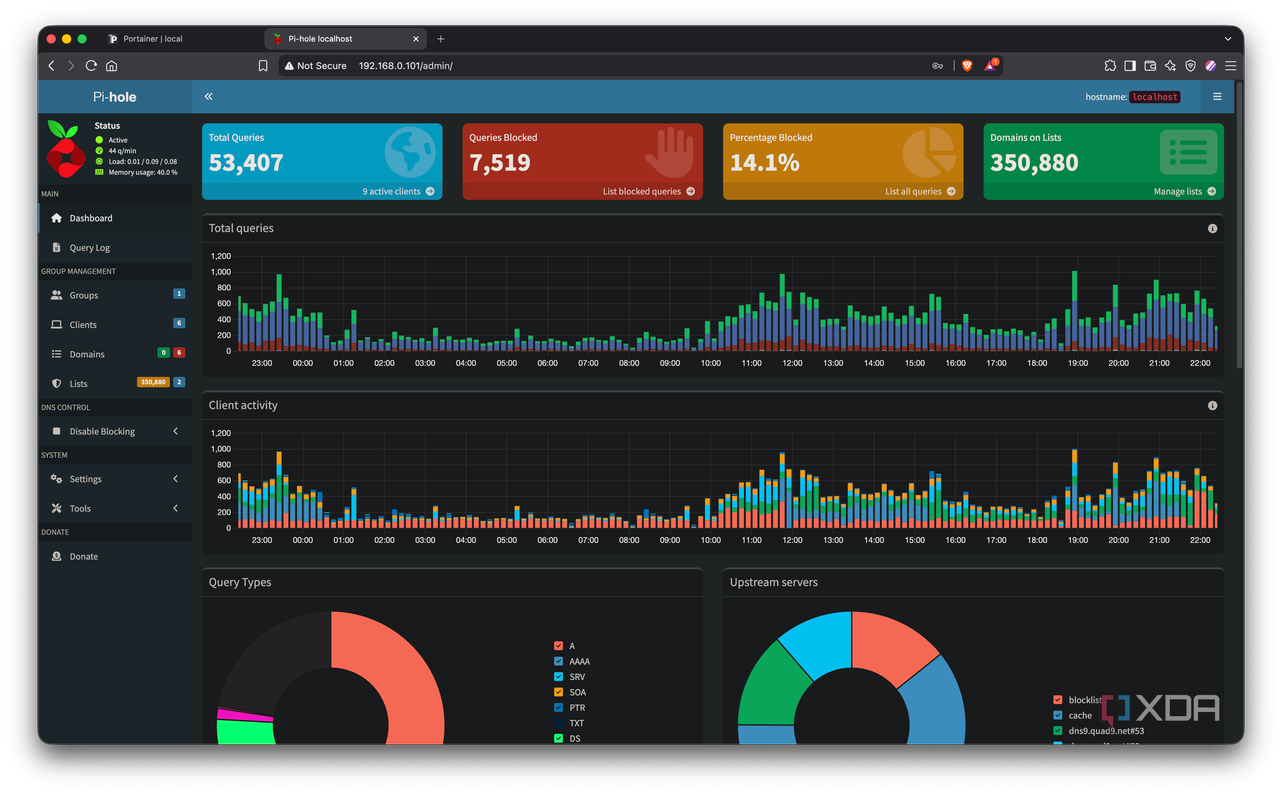The width and height of the screenshot is (1282, 794).
Task: Open the Lists page
Action: coord(115,384)
